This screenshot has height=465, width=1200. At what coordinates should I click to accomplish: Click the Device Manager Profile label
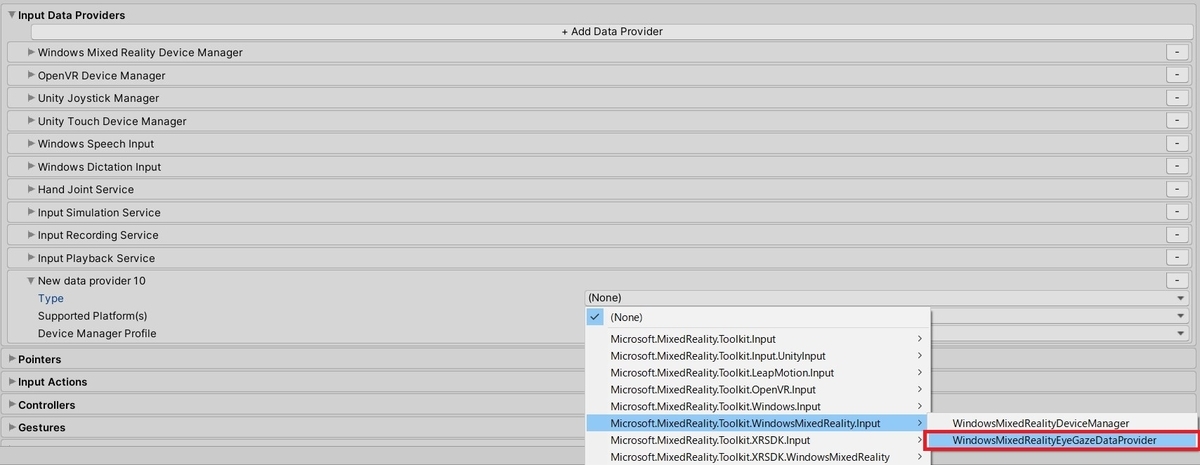97,333
